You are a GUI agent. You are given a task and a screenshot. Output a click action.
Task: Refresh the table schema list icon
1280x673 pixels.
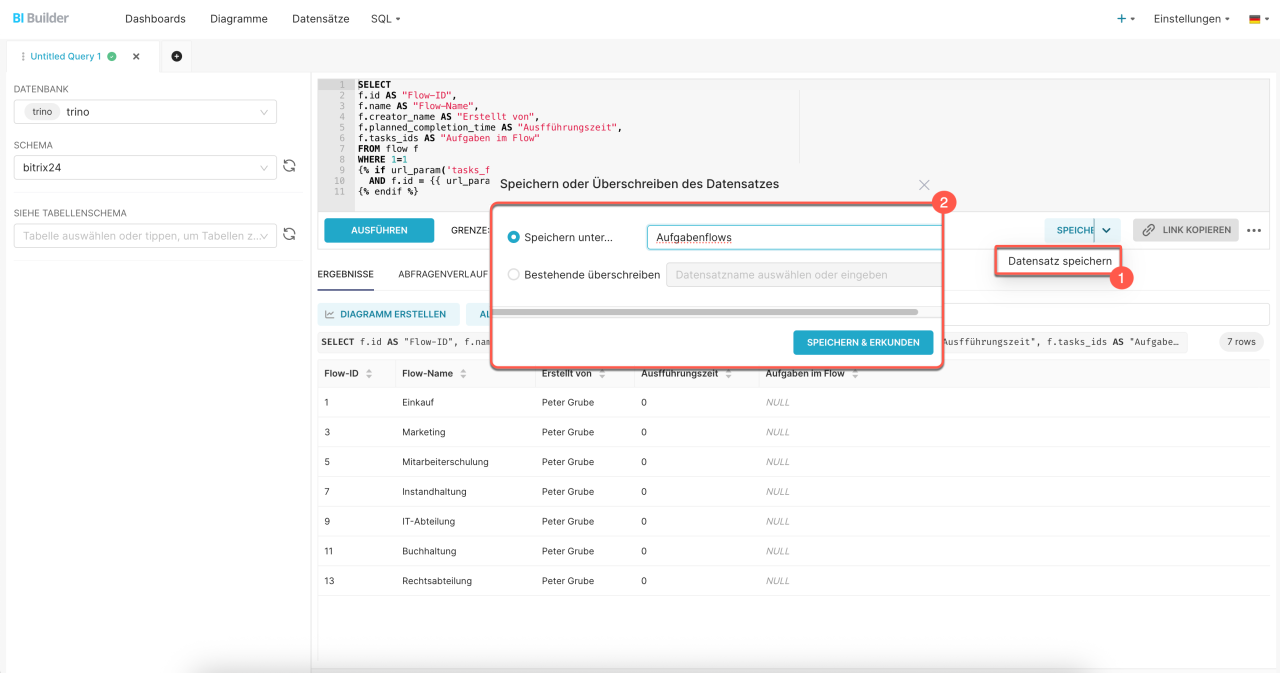tap(290, 234)
